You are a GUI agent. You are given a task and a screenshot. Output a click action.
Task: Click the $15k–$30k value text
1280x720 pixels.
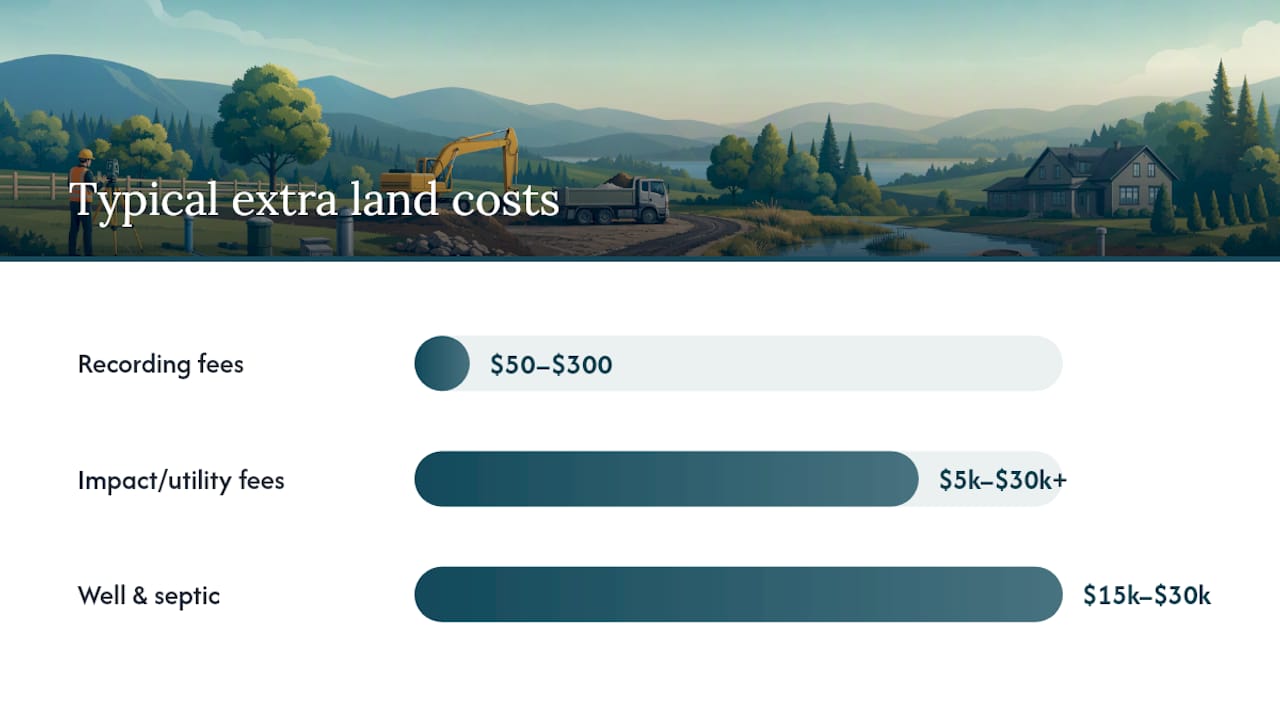pos(1147,596)
